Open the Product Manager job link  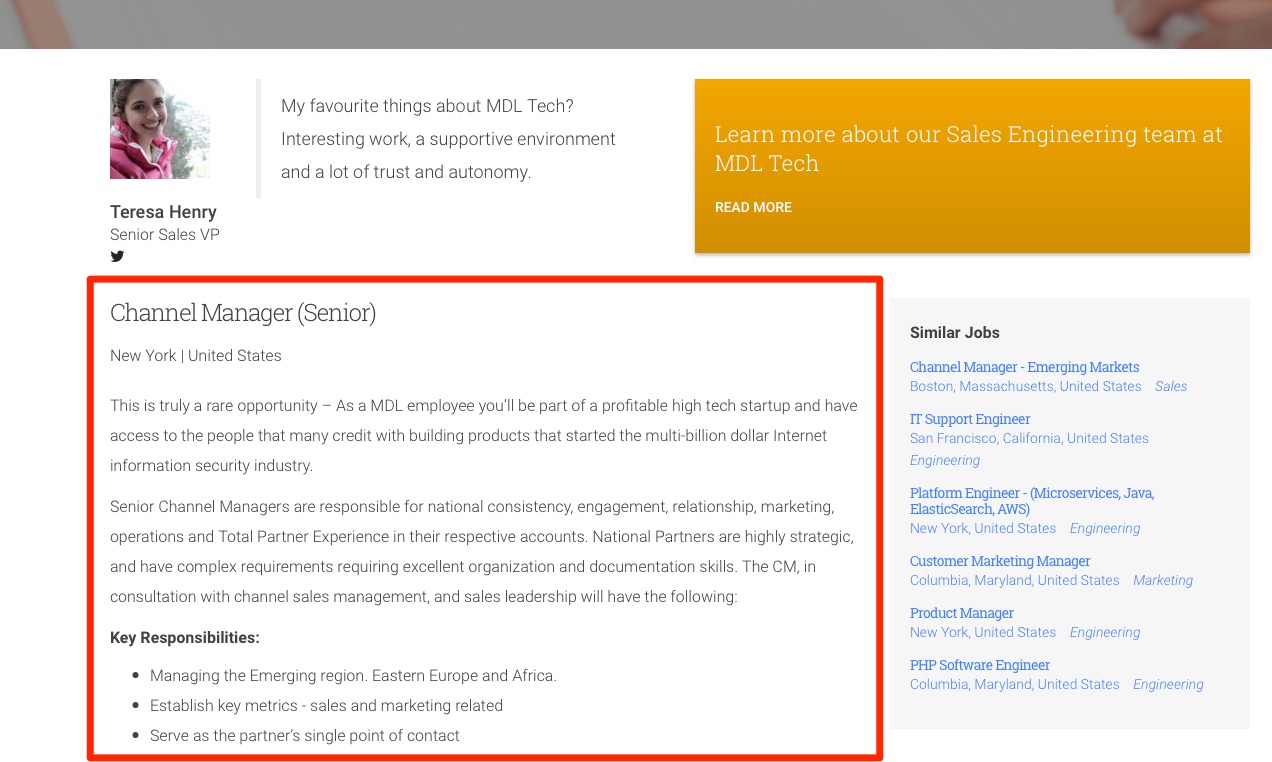coord(961,613)
